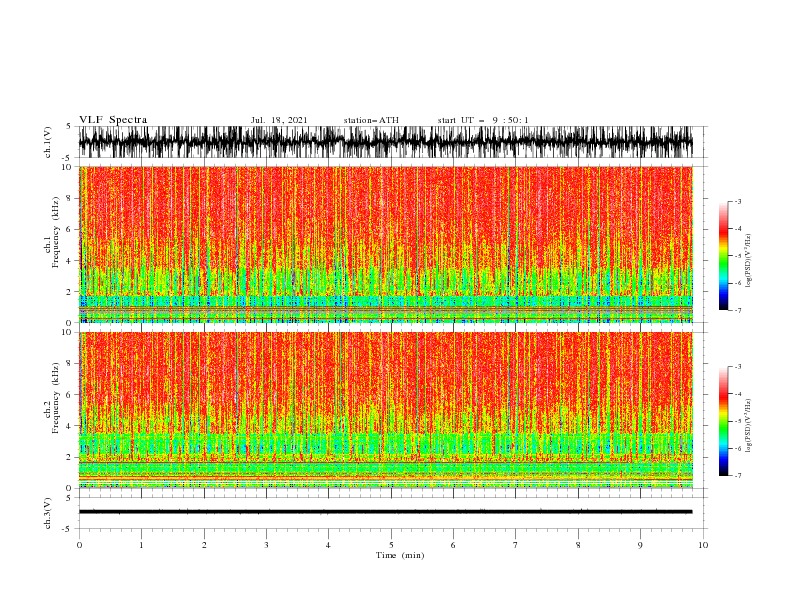The image size is (792, 612).
Task: Click time axis tick label "7"
Action: coord(516,545)
